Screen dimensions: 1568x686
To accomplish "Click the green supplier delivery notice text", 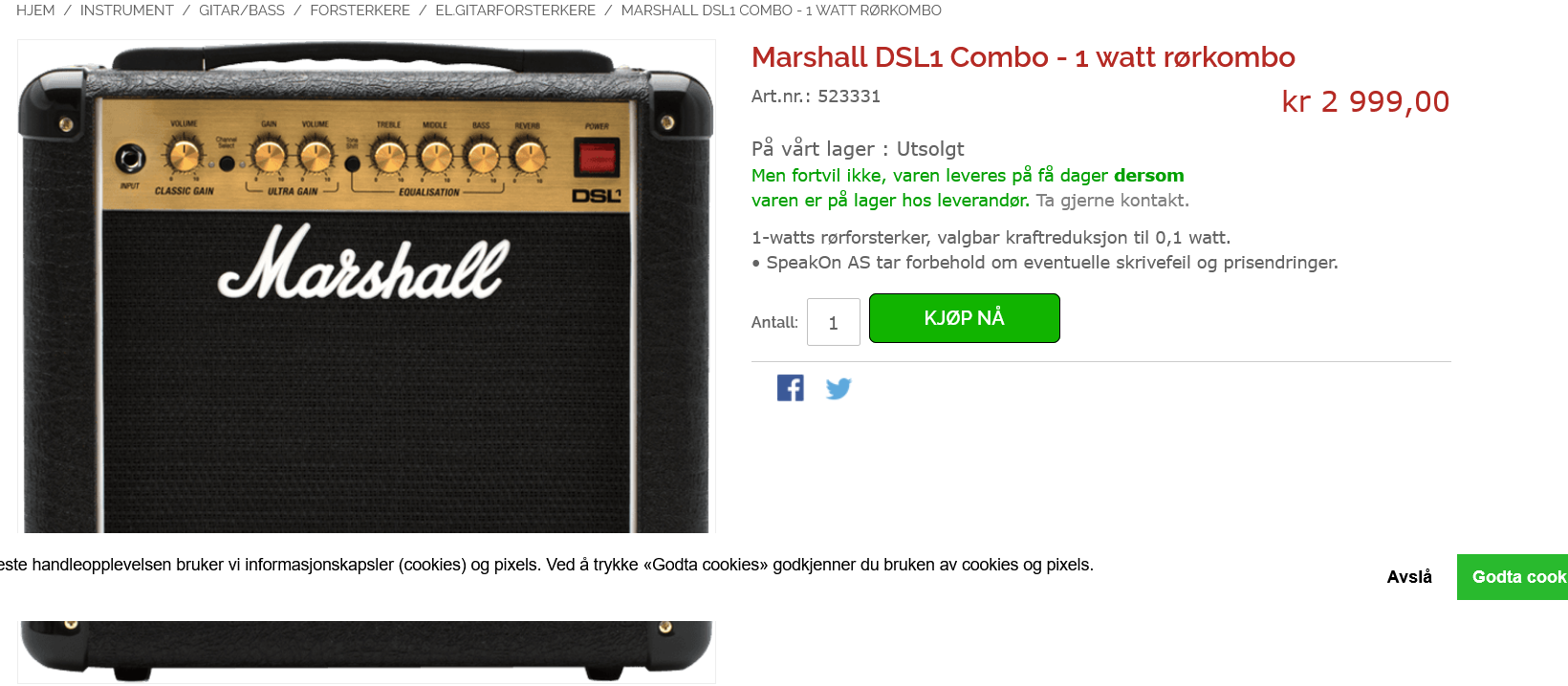I will 968,188.
